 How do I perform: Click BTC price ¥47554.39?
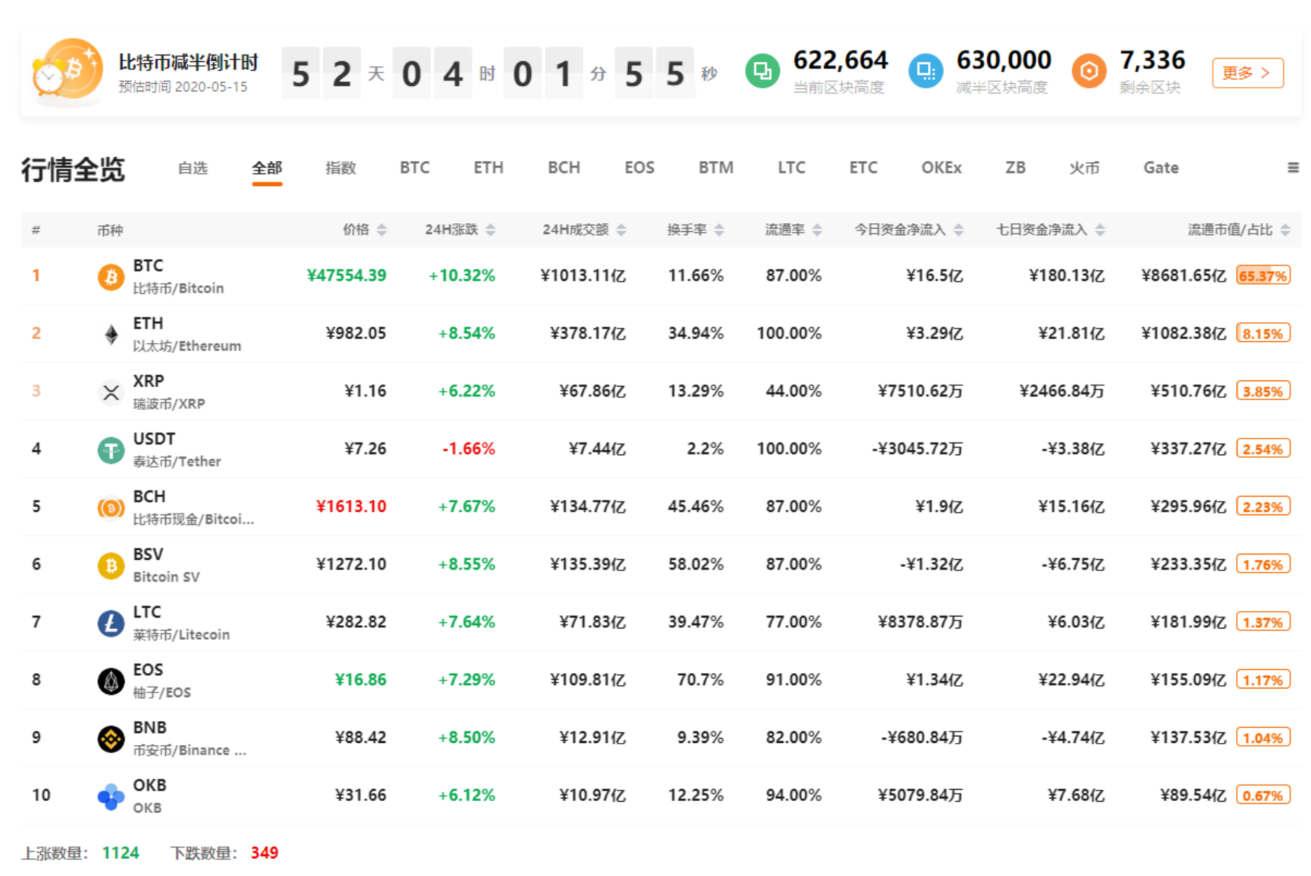click(346, 276)
